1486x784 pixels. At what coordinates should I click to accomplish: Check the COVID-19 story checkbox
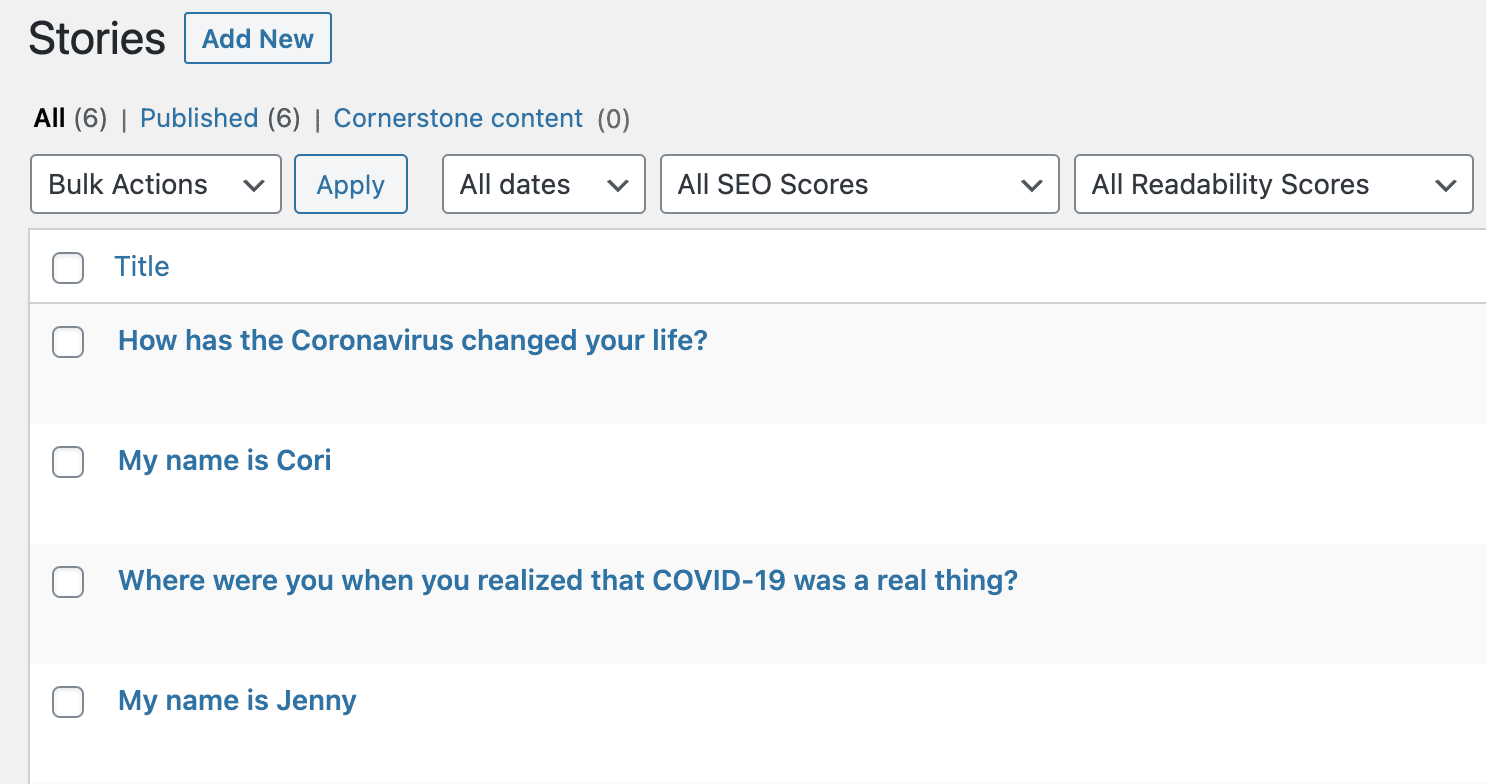[67, 582]
